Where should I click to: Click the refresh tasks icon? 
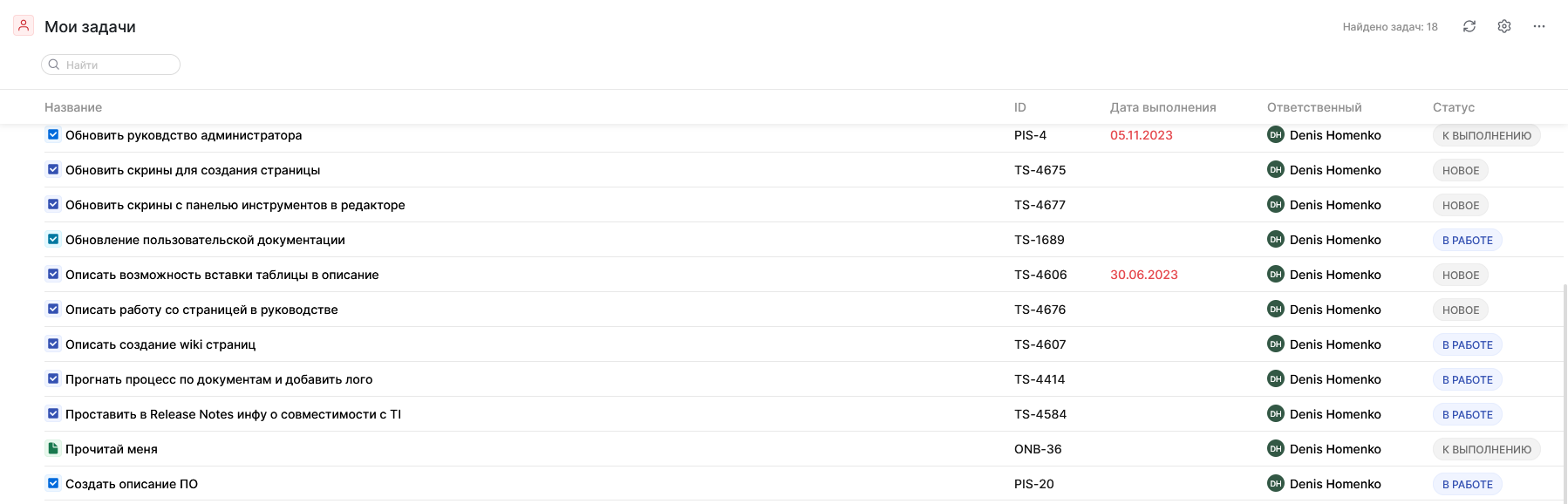(x=1469, y=26)
